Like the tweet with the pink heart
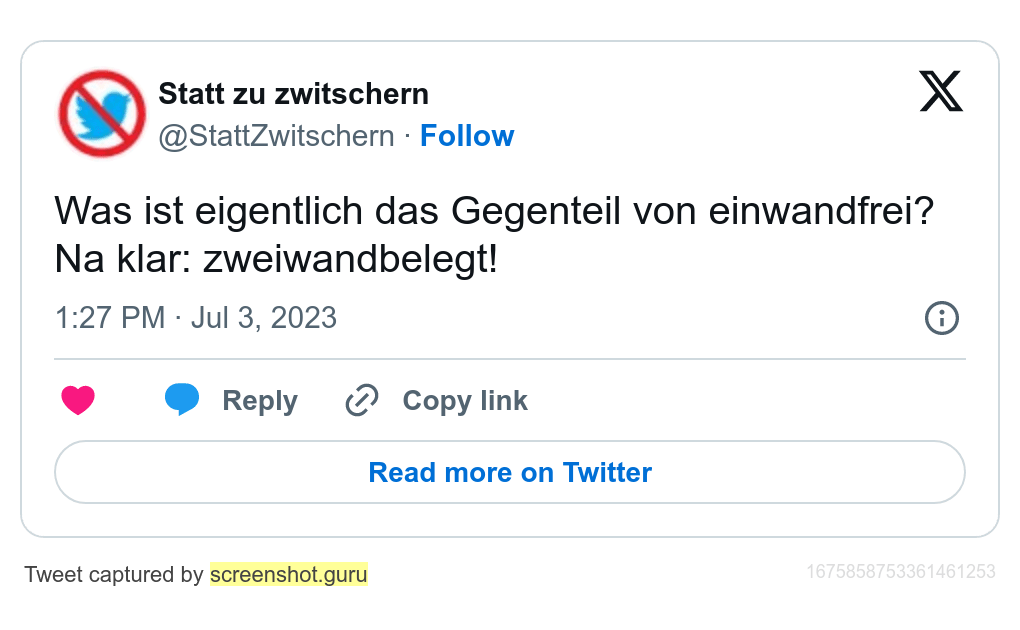1020x630 pixels. [x=78, y=400]
